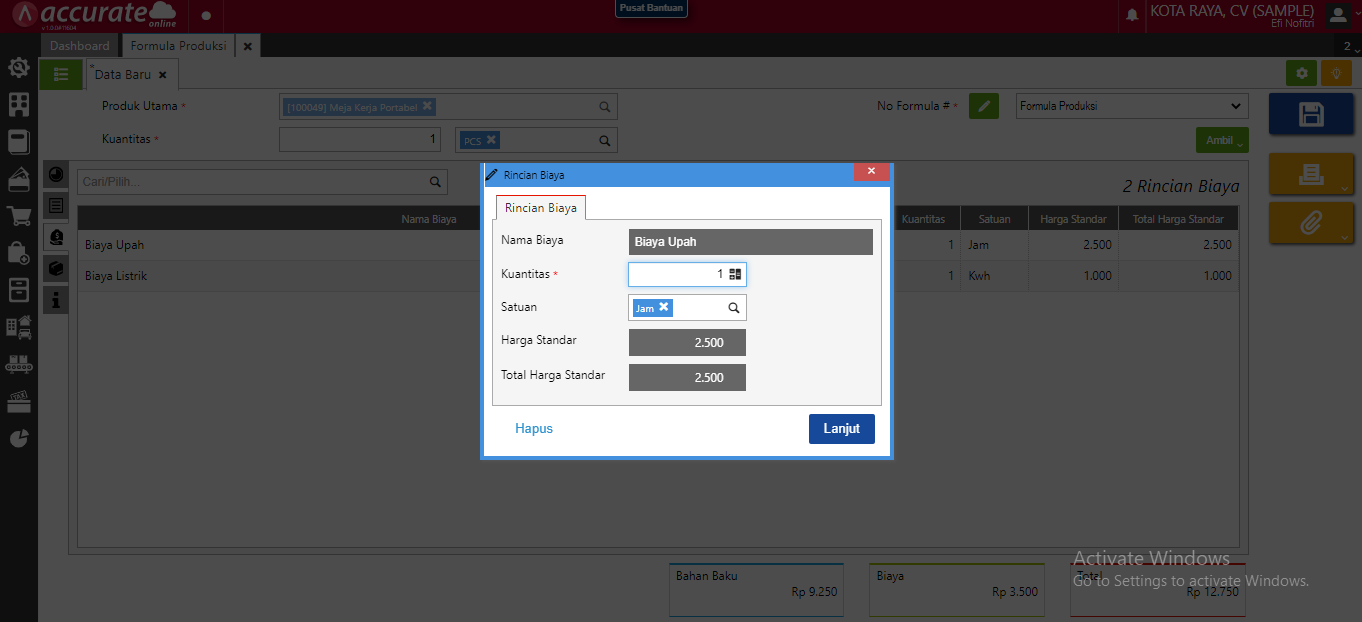Screen dimensions: 1362x622
Task: Close the Formula Produksi tab
Action: click(248, 46)
